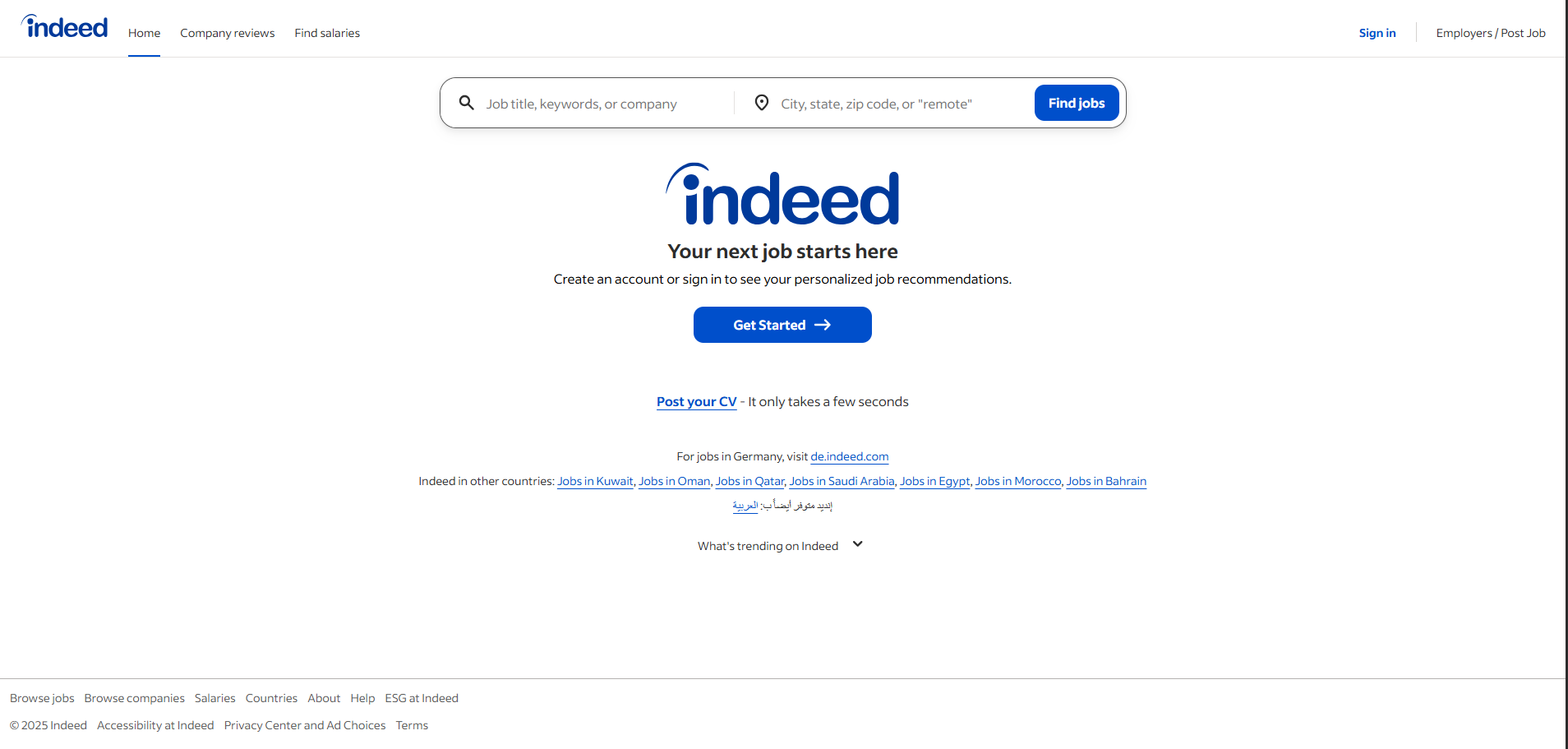The width and height of the screenshot is (1568, 749).
Task: Open Browse companies footer link
Action: [134, 698]
